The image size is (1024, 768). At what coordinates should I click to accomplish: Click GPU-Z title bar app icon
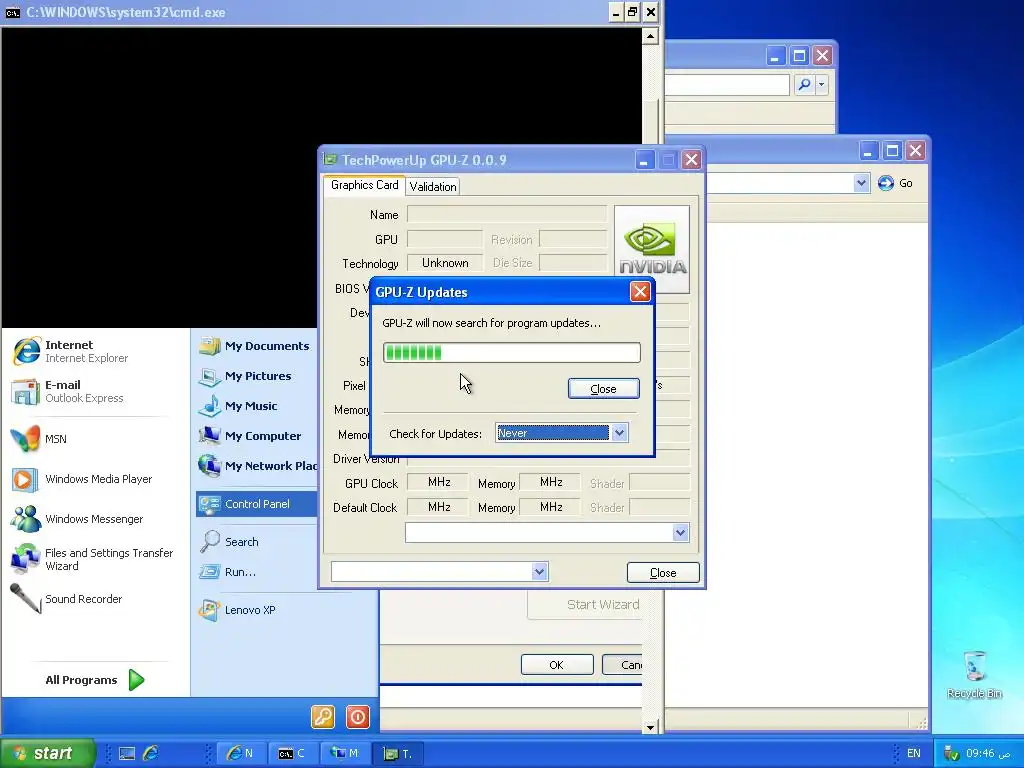click(x=330, y=159)
